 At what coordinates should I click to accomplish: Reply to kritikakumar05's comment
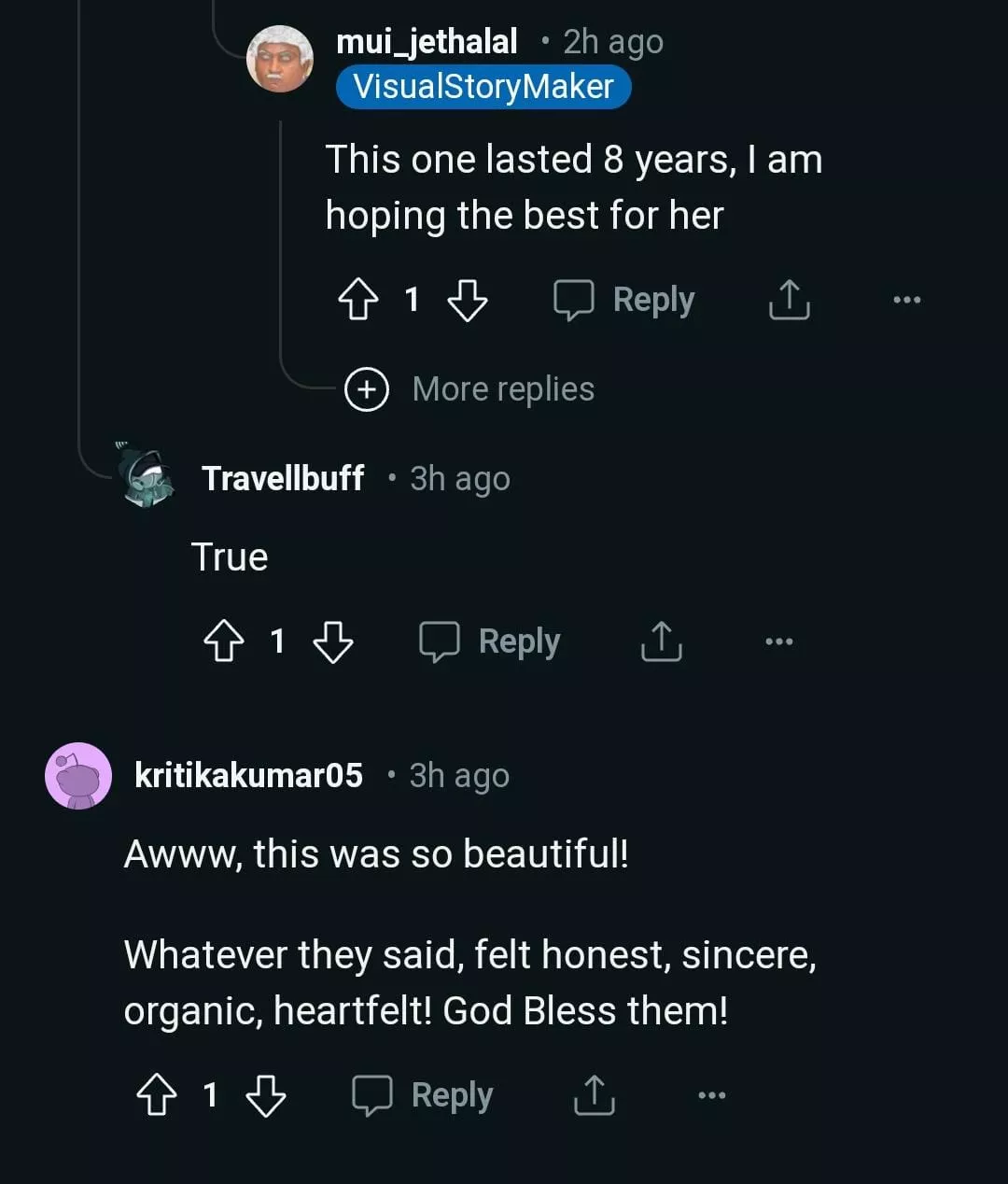[x=423, y=1095]
